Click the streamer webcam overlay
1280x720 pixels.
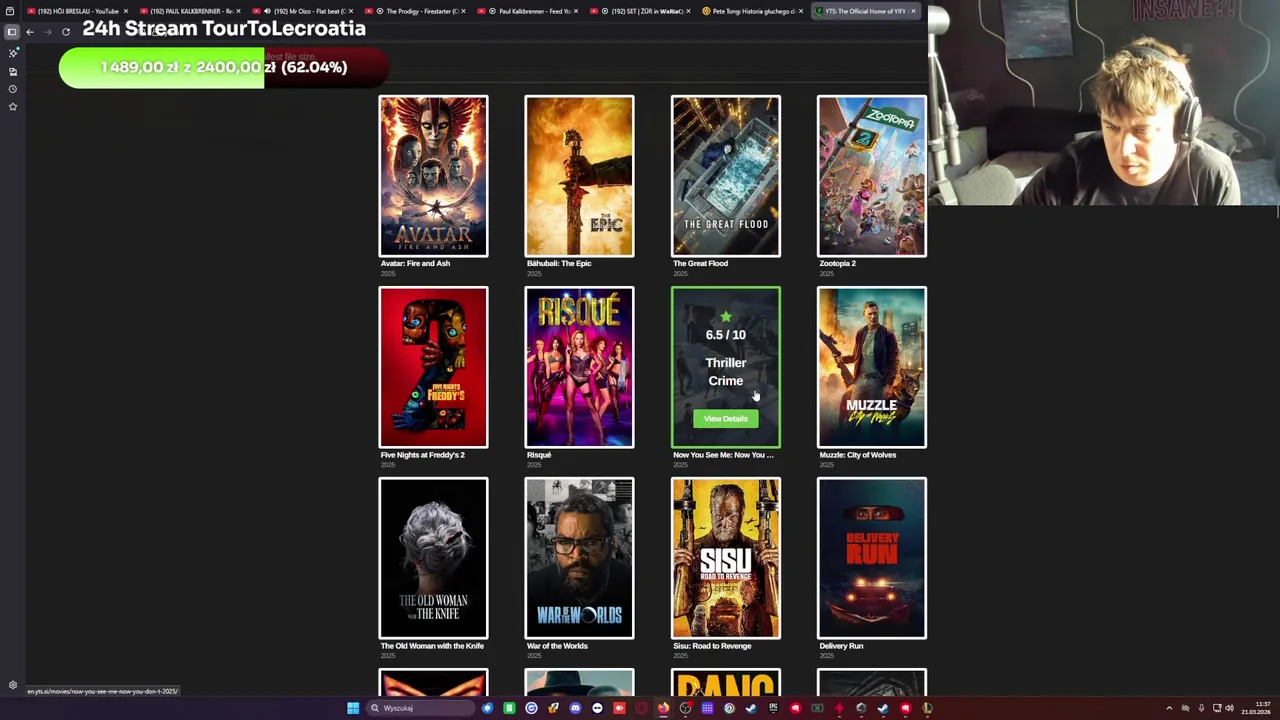click(x=1104, y=103)
